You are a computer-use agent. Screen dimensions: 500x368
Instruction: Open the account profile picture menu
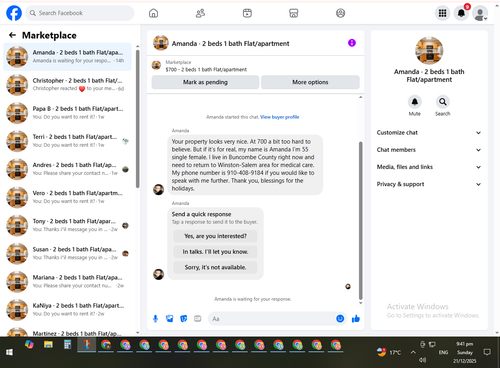(480, 13)
